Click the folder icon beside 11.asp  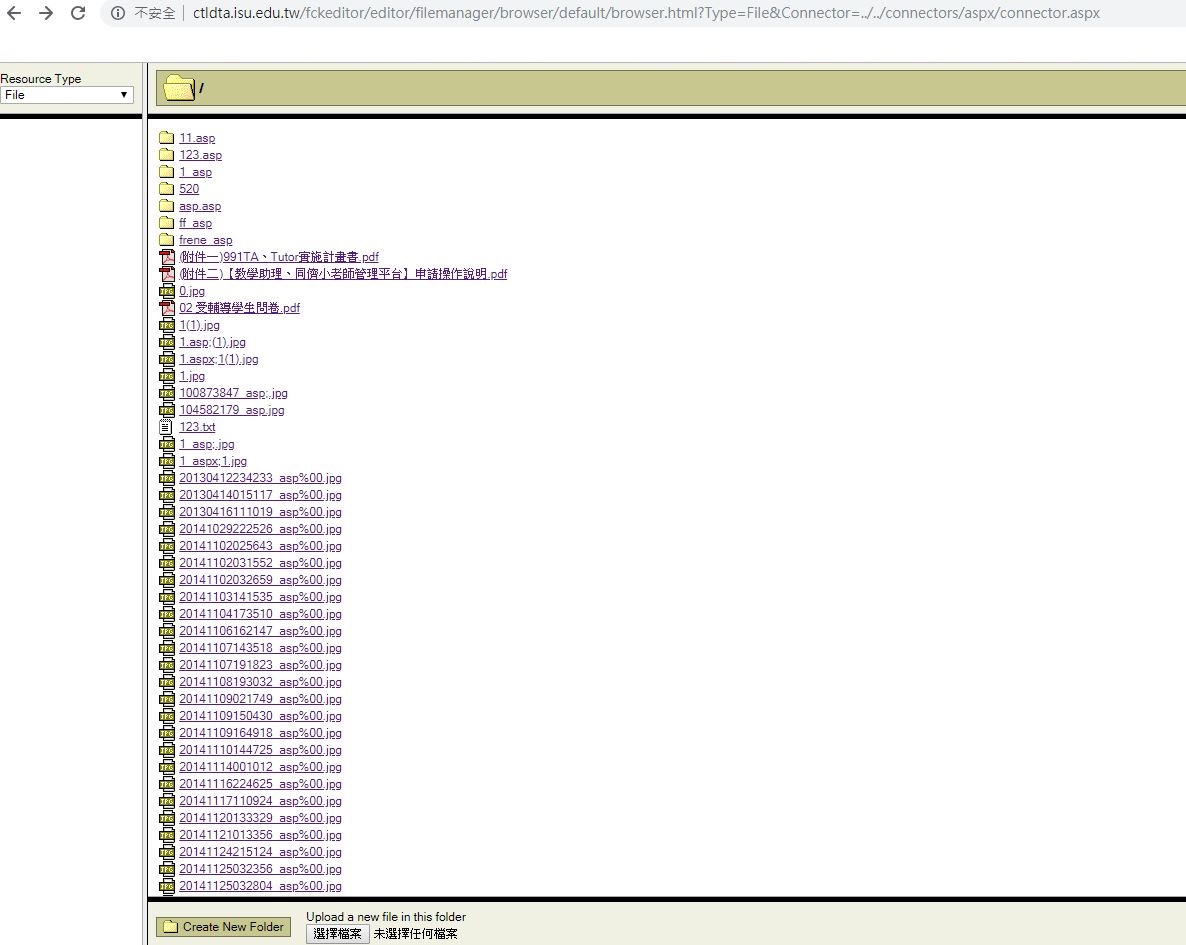click(x=166, y=138)
